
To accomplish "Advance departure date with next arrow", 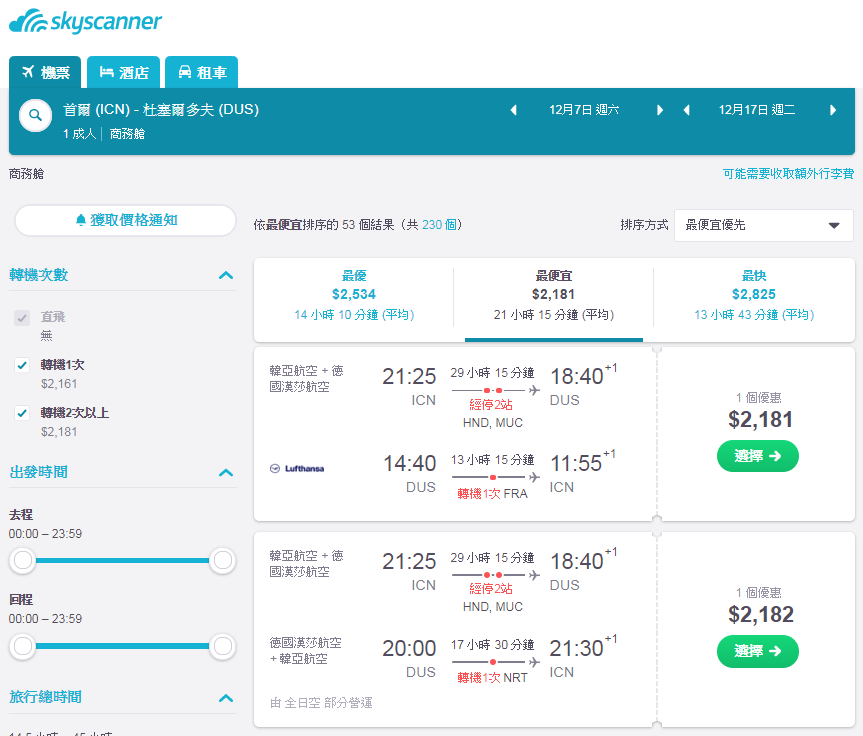I will click(x=659, y=110).
